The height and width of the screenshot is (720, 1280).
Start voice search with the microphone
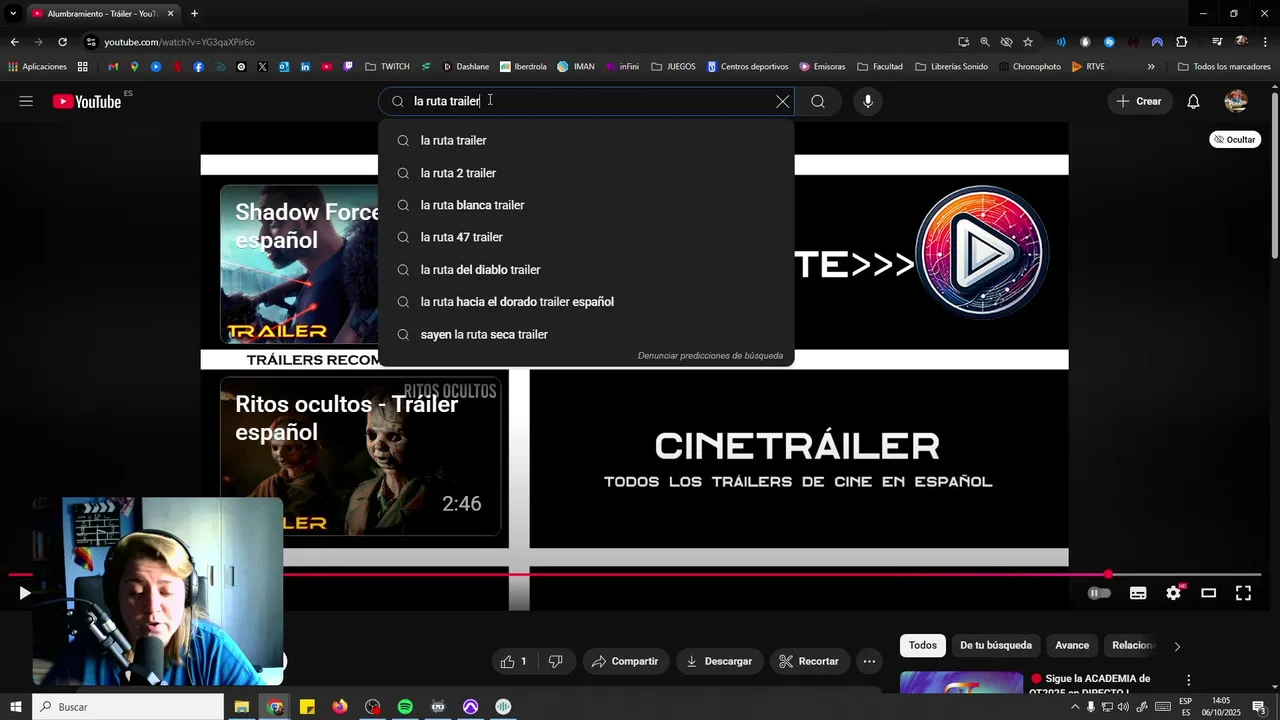(x=867, y=101)
